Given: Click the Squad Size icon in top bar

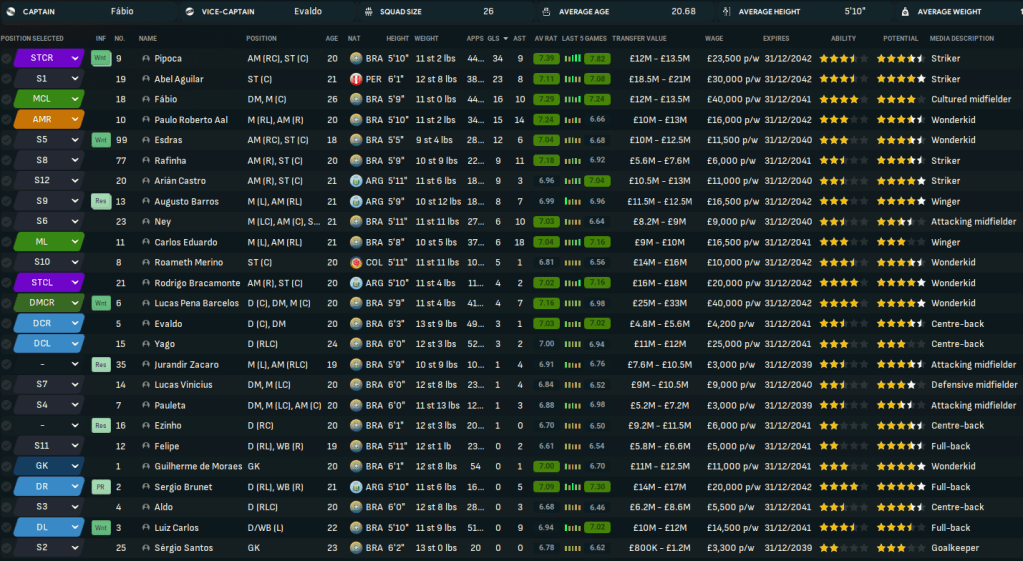Looking at the screenshot, I should (x=369, y=12).
